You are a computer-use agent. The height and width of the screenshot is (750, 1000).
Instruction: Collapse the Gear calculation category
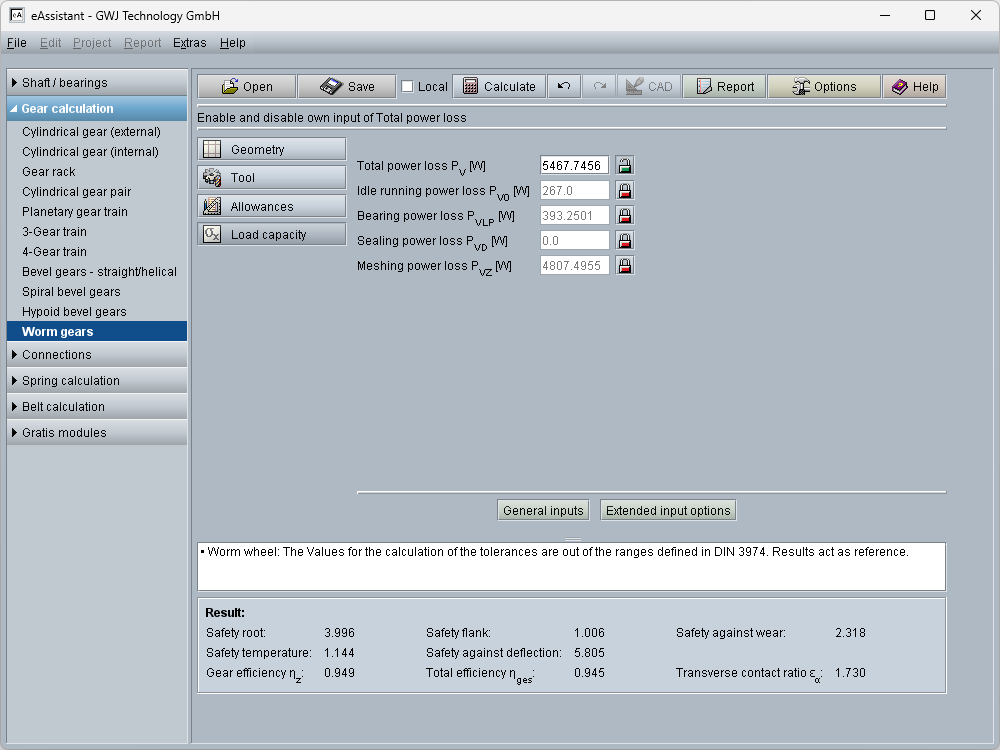[97, 109]
